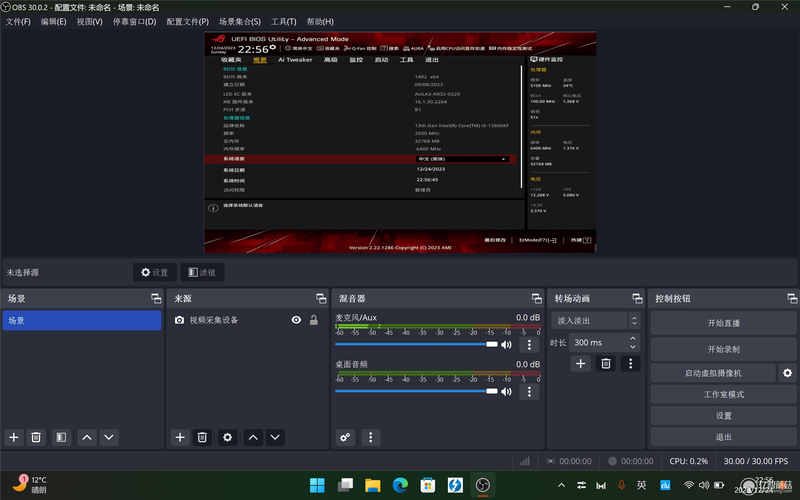Screen dimensions: 800x500
Task: Toggle visibility of 视频采集设备 source
Action: 296,320
